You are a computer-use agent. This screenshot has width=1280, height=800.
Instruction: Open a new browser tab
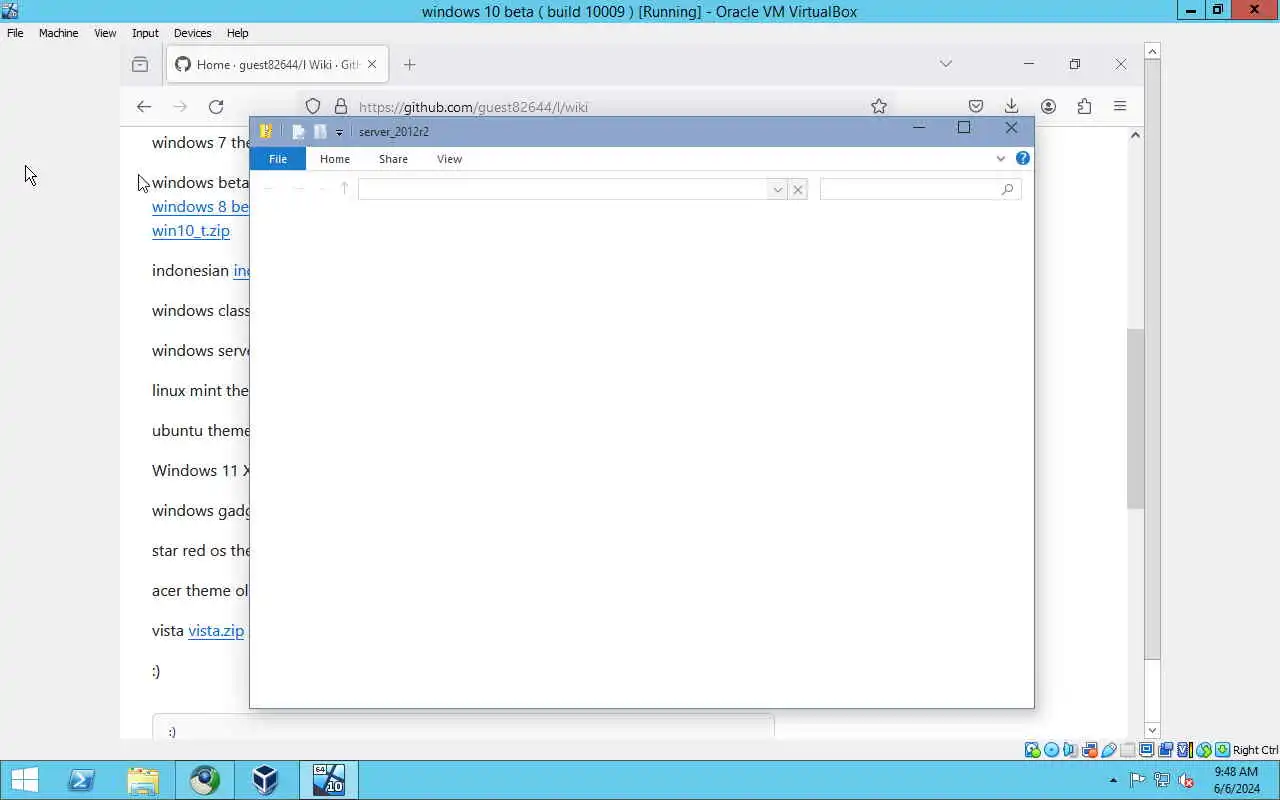coord(409,64)
